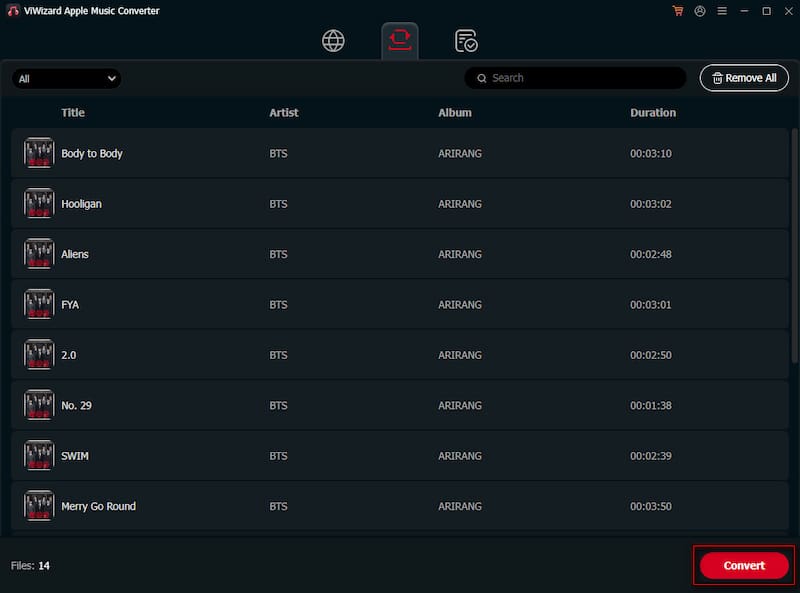This screenshot has width=800, height=593.
Task: Select FYA album thumbnail
Action: point(39,304)
